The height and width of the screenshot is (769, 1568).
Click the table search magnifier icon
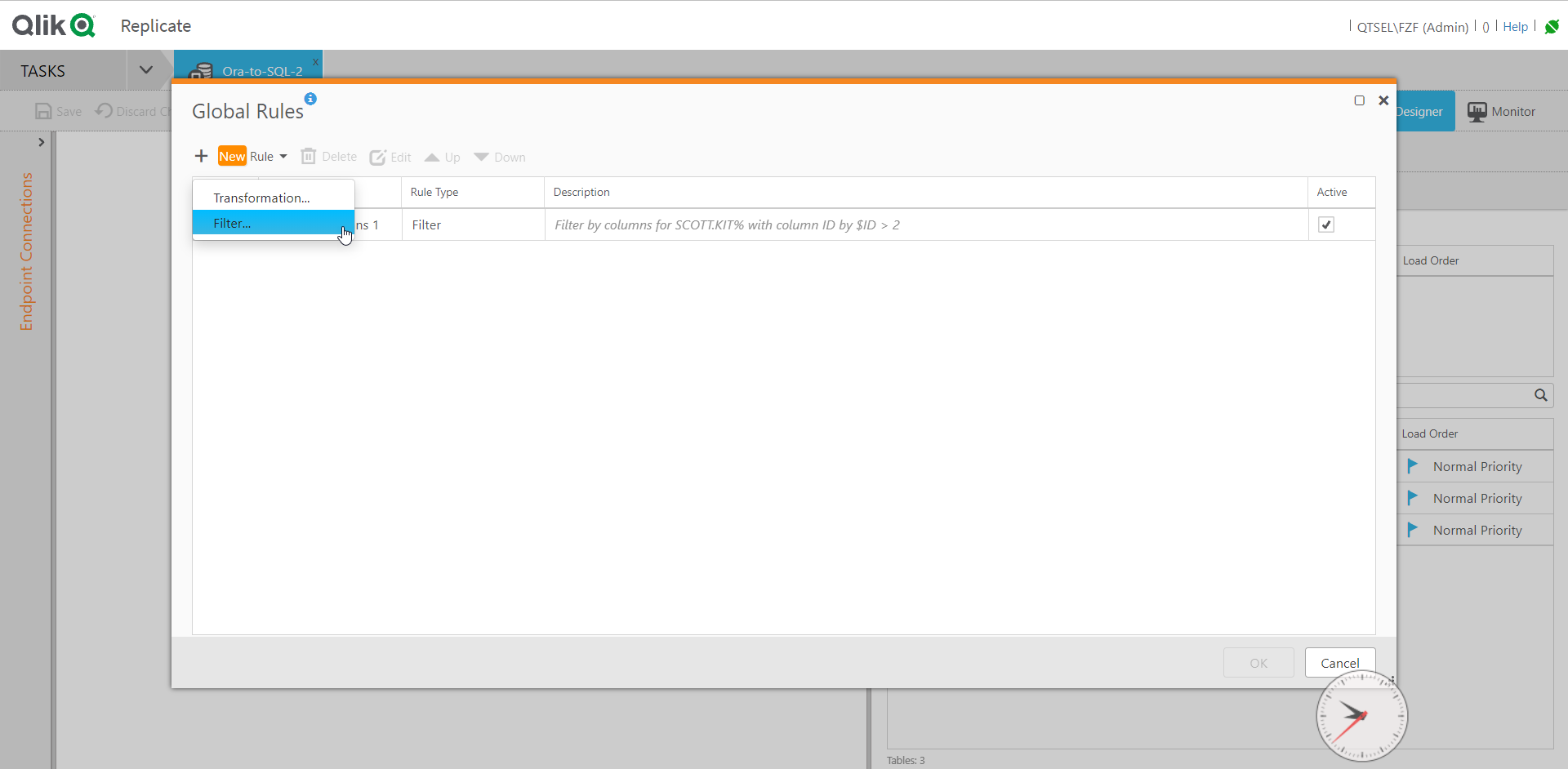click(x=1540, y=395)
